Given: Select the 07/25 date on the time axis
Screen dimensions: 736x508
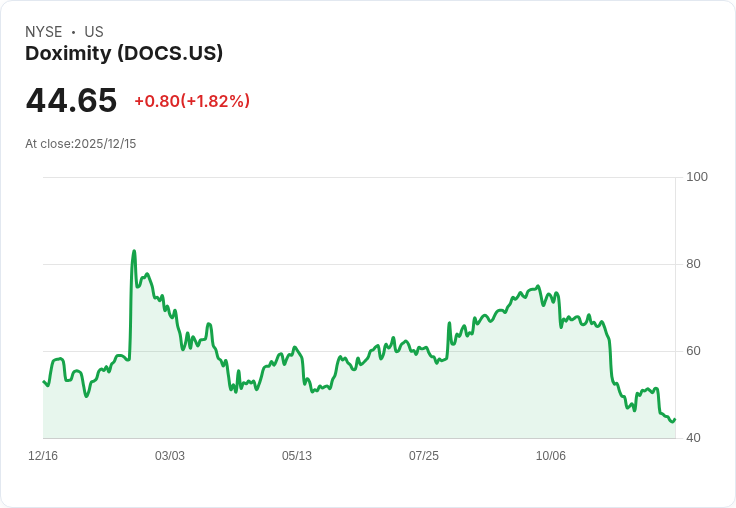Looking at the screenshot, I should (x=424, y=456).
